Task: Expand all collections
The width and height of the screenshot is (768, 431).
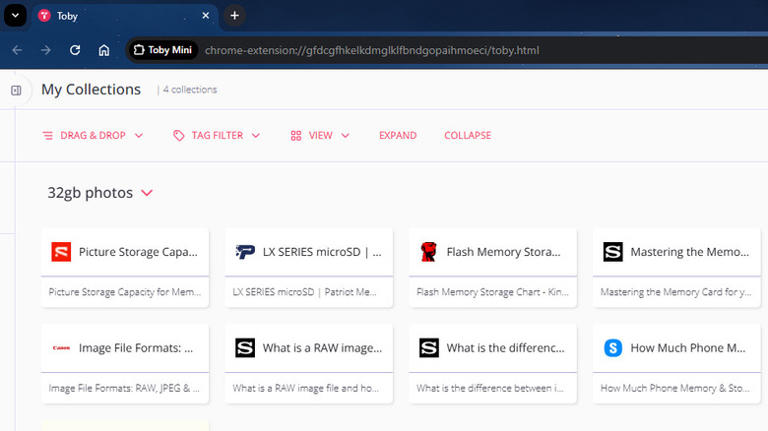Action: click(398, 135)
